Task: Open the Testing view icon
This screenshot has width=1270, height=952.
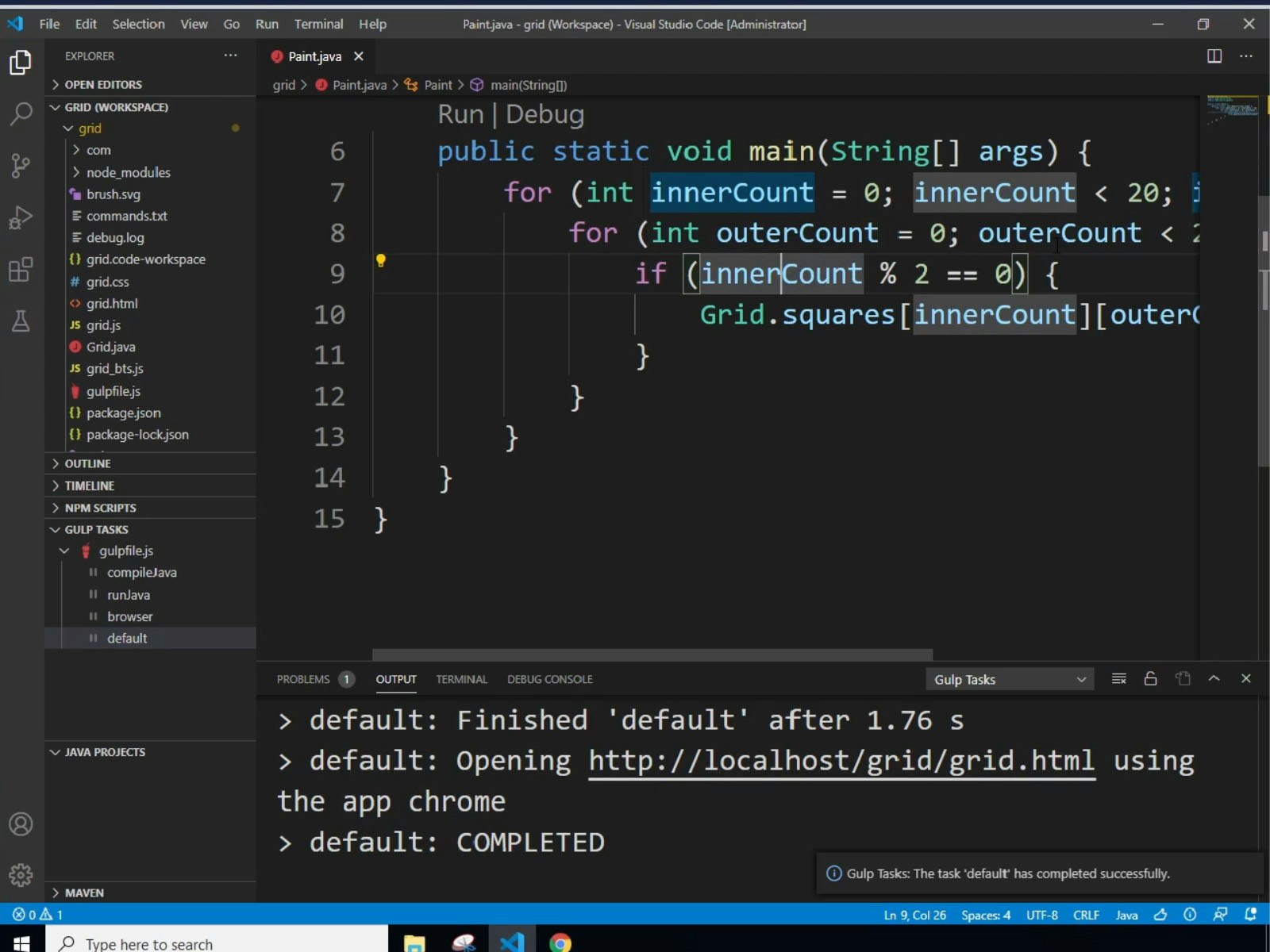Action: [x=21, y=321]
